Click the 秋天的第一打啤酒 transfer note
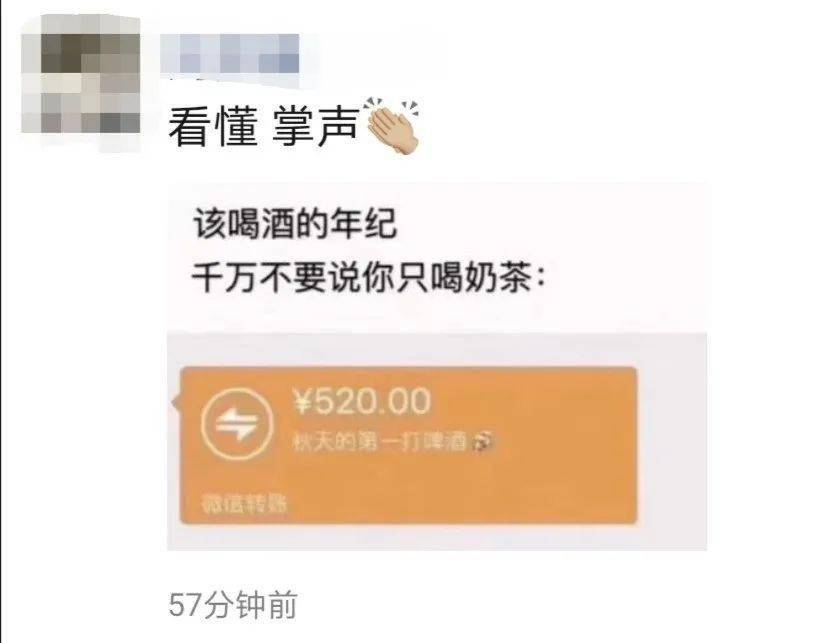Image resolution: width=837 pixels, height=643 pixels. click(x=380, y=442)
